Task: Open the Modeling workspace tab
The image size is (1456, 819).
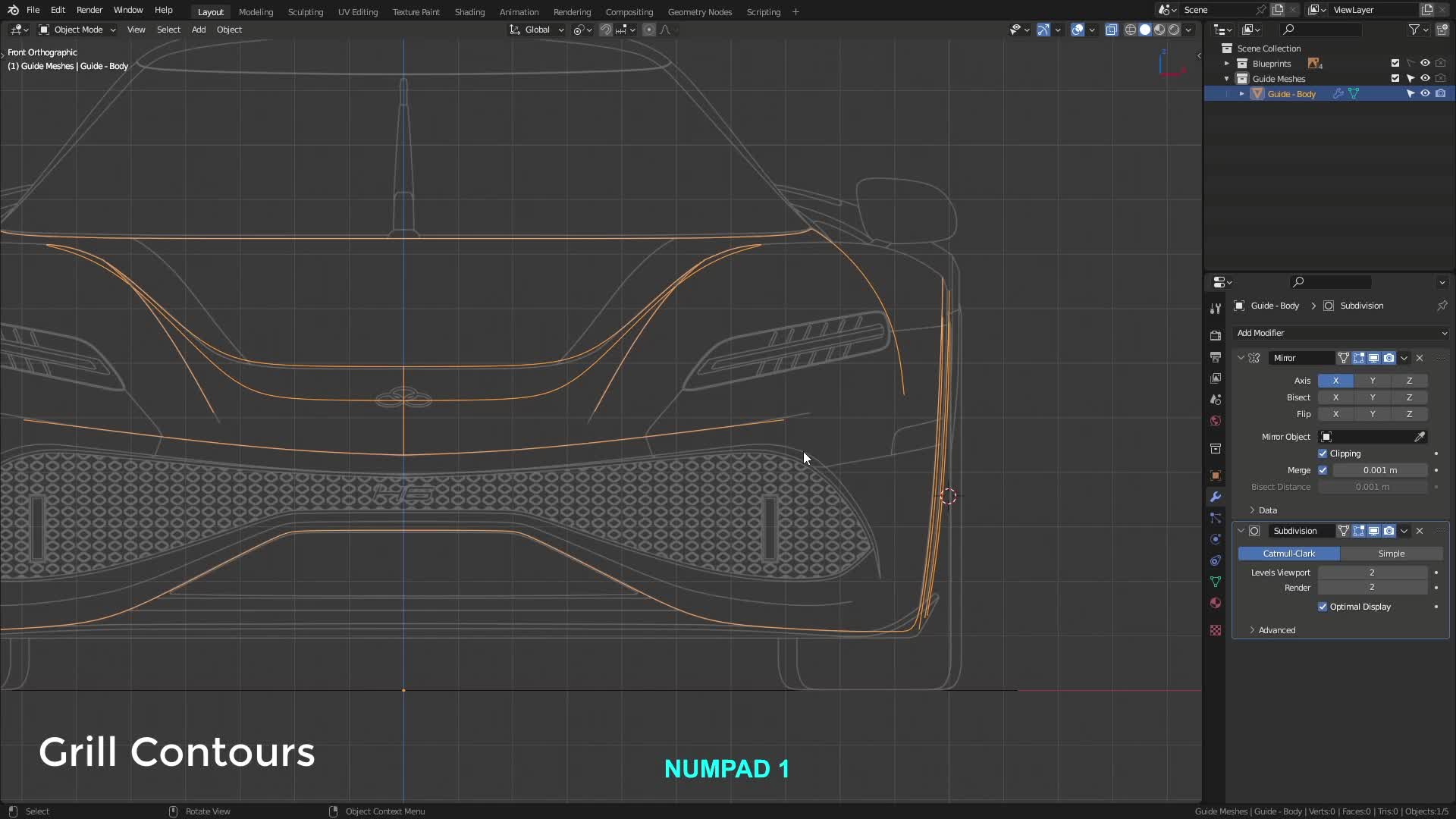Action: [x=256, y=12]
